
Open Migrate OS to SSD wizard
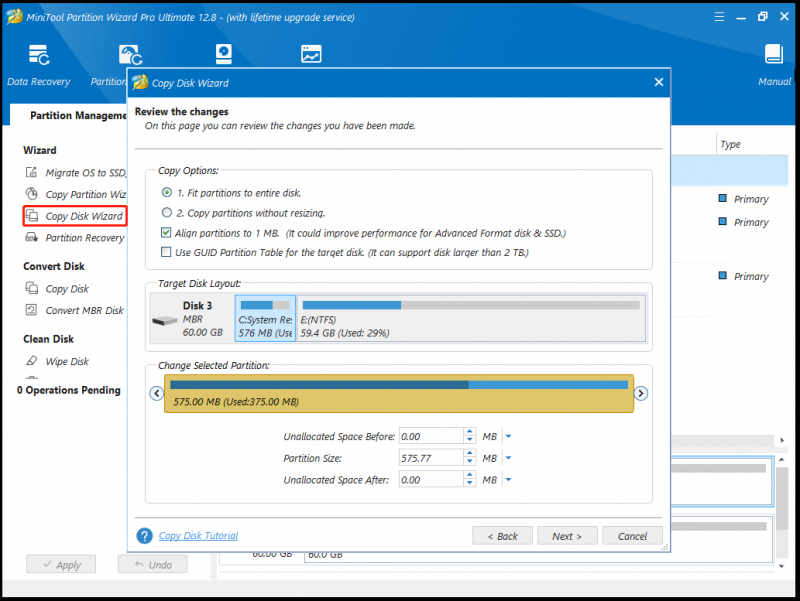point(86,172)
